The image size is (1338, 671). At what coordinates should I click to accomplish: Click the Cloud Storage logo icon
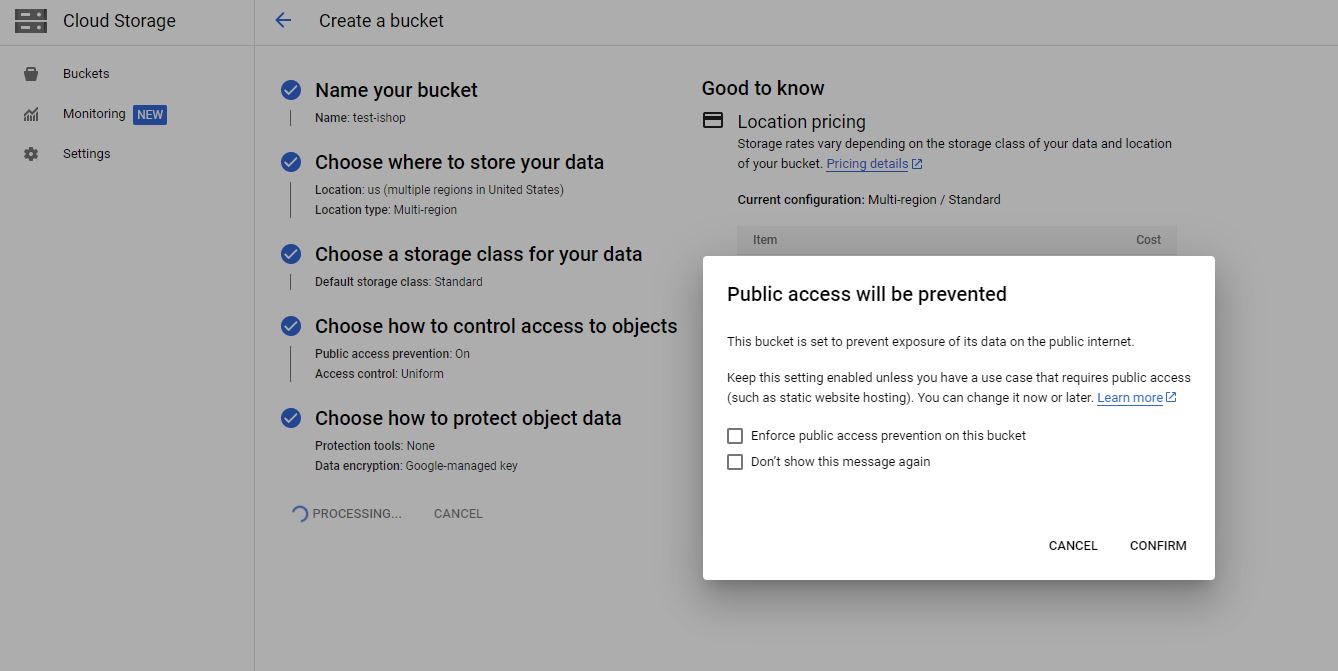[31, 21]
